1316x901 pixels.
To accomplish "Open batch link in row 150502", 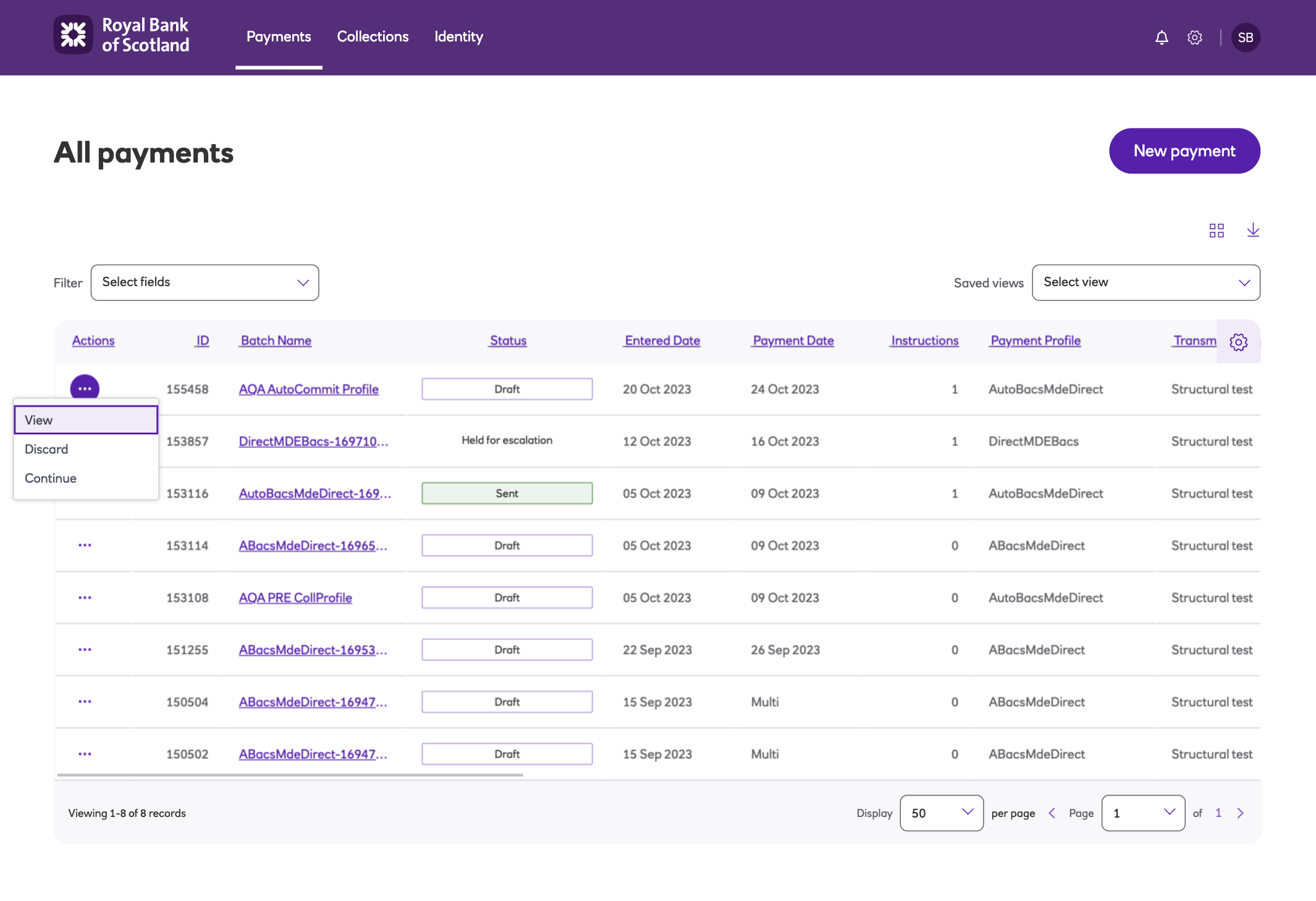I will tap(313, 754).
